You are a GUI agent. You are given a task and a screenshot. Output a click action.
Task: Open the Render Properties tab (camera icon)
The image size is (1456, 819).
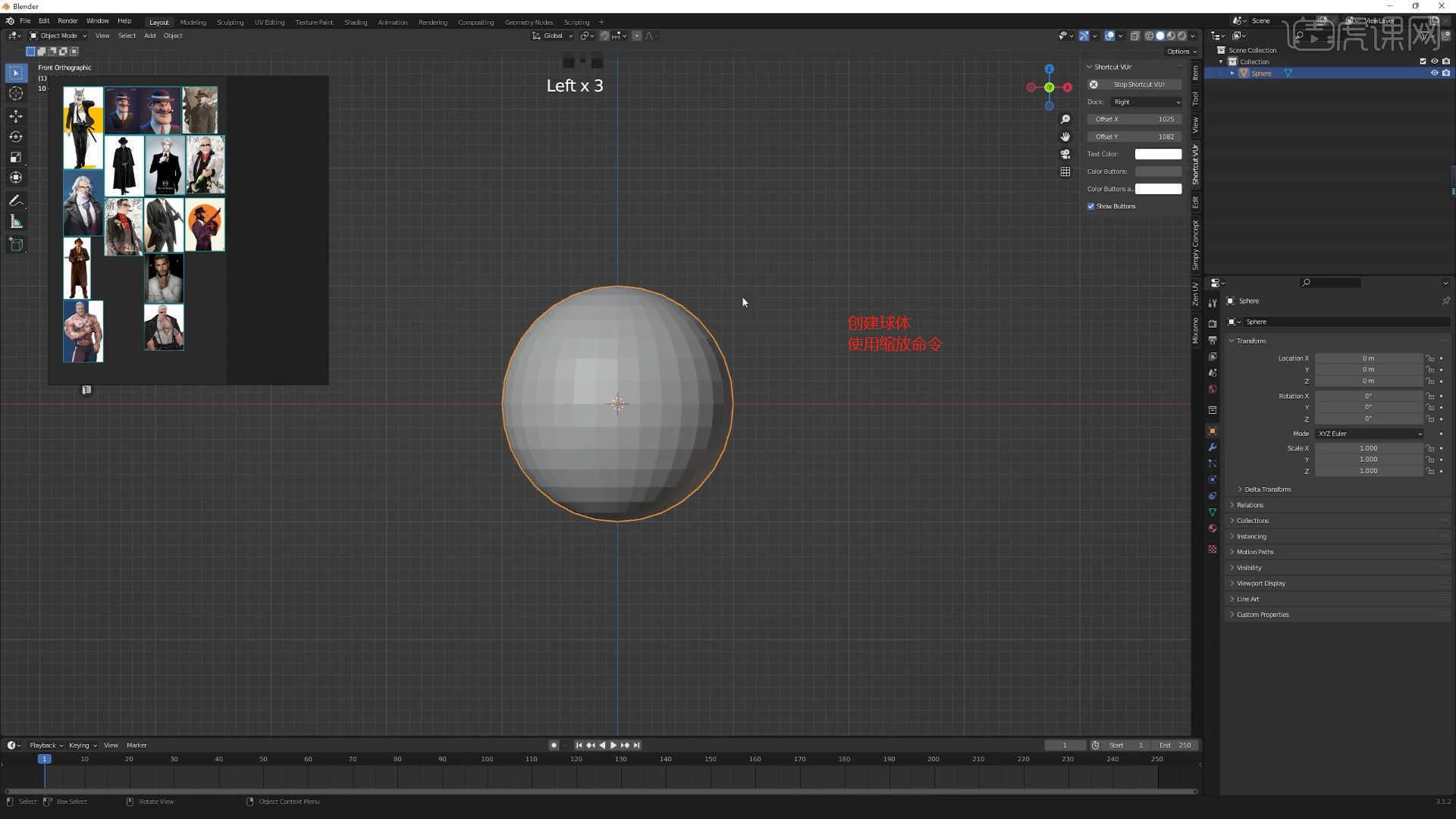pyautogui.click(x=1213, y=323)
